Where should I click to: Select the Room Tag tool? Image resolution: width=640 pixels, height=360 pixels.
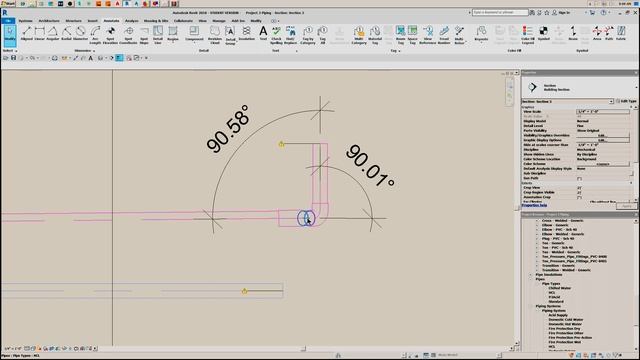click(x=400, y=35)
